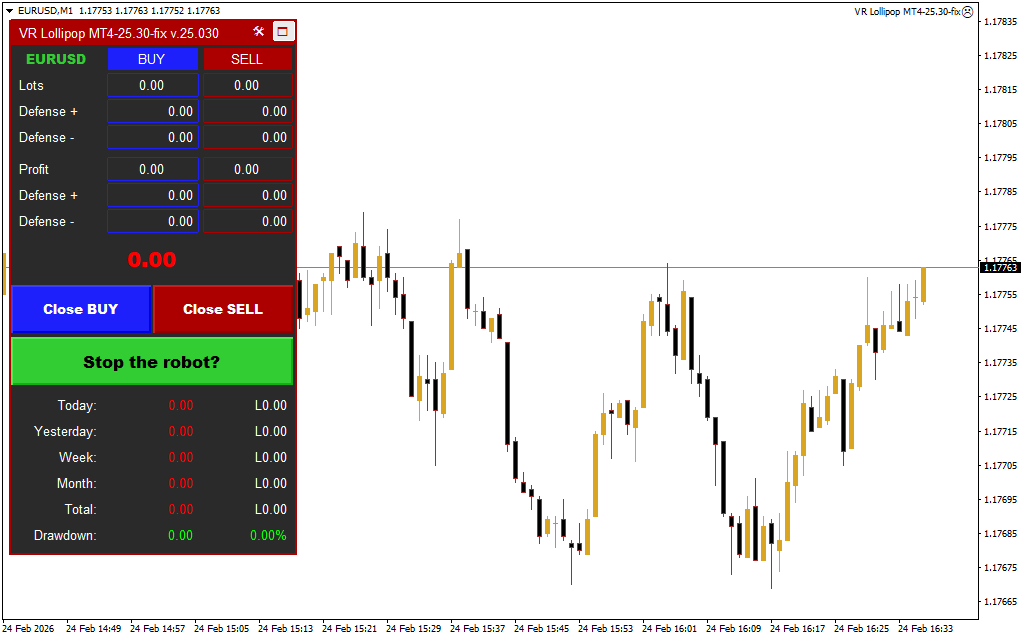Click the first SELL Defense - field

pyautogui.click(x=247, y=138)
